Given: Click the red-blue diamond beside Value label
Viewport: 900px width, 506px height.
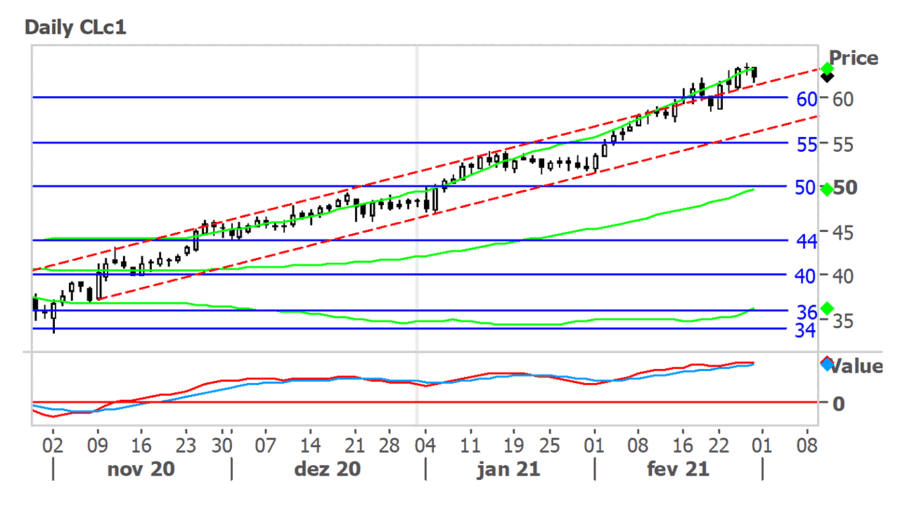Looking at the screenshot, I should click(x=826, y=364).
